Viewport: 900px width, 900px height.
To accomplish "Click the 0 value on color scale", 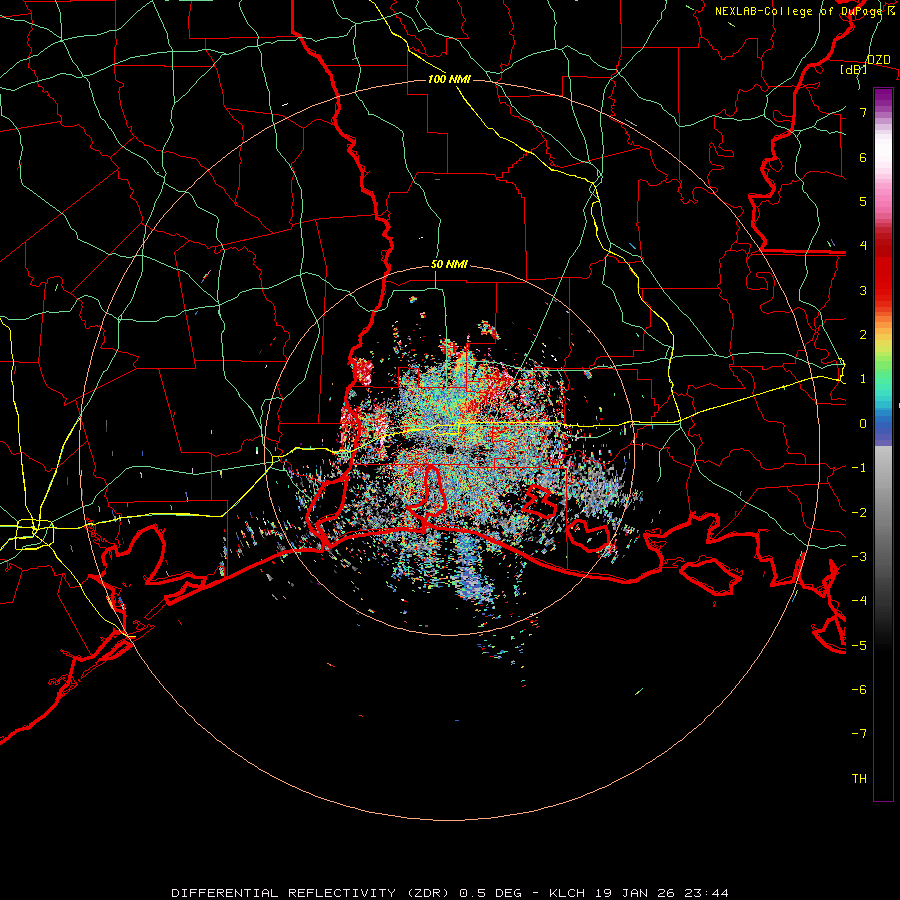I will [x=863, y=424].
